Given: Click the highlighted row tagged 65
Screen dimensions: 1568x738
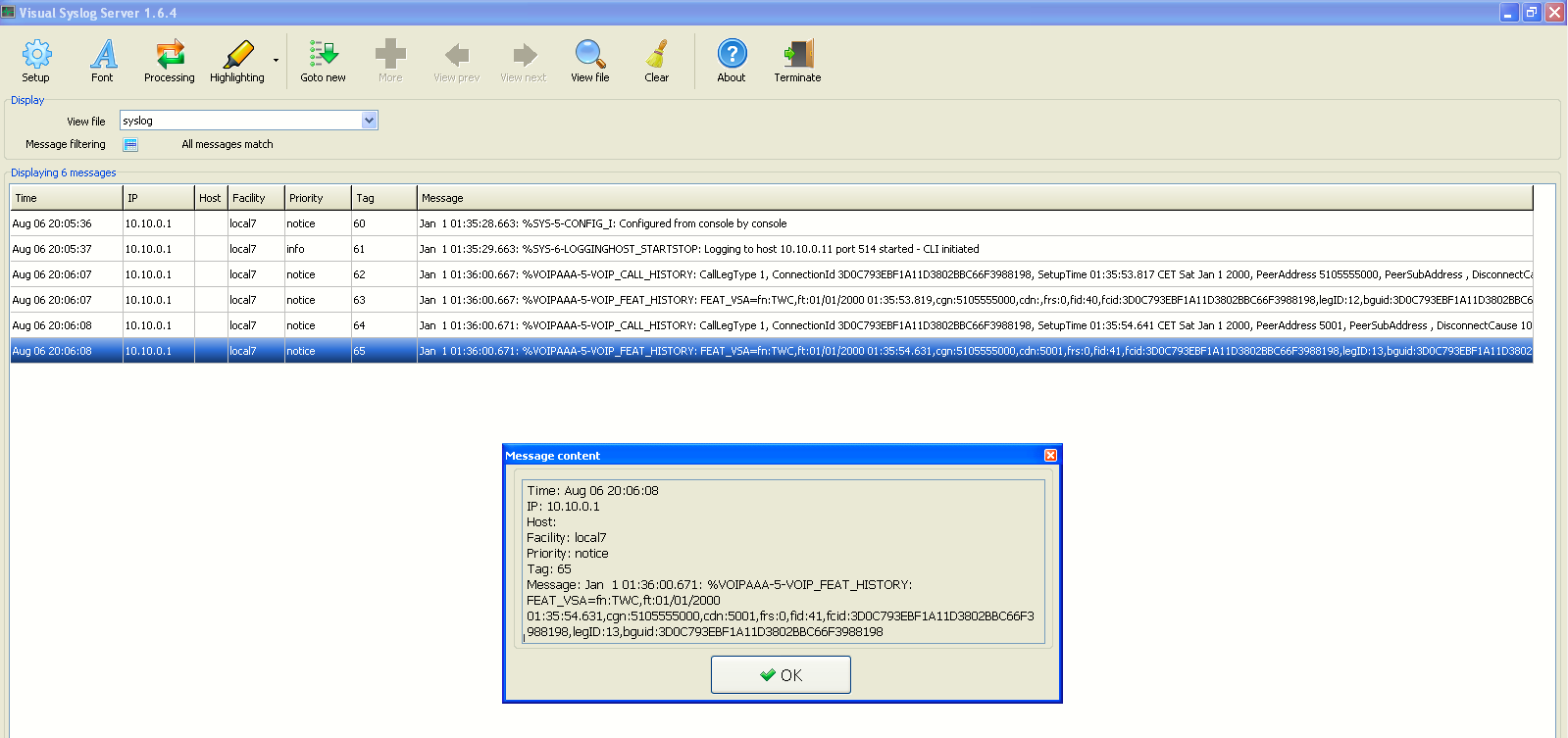Looking at the screenshot, I should 771,351.
